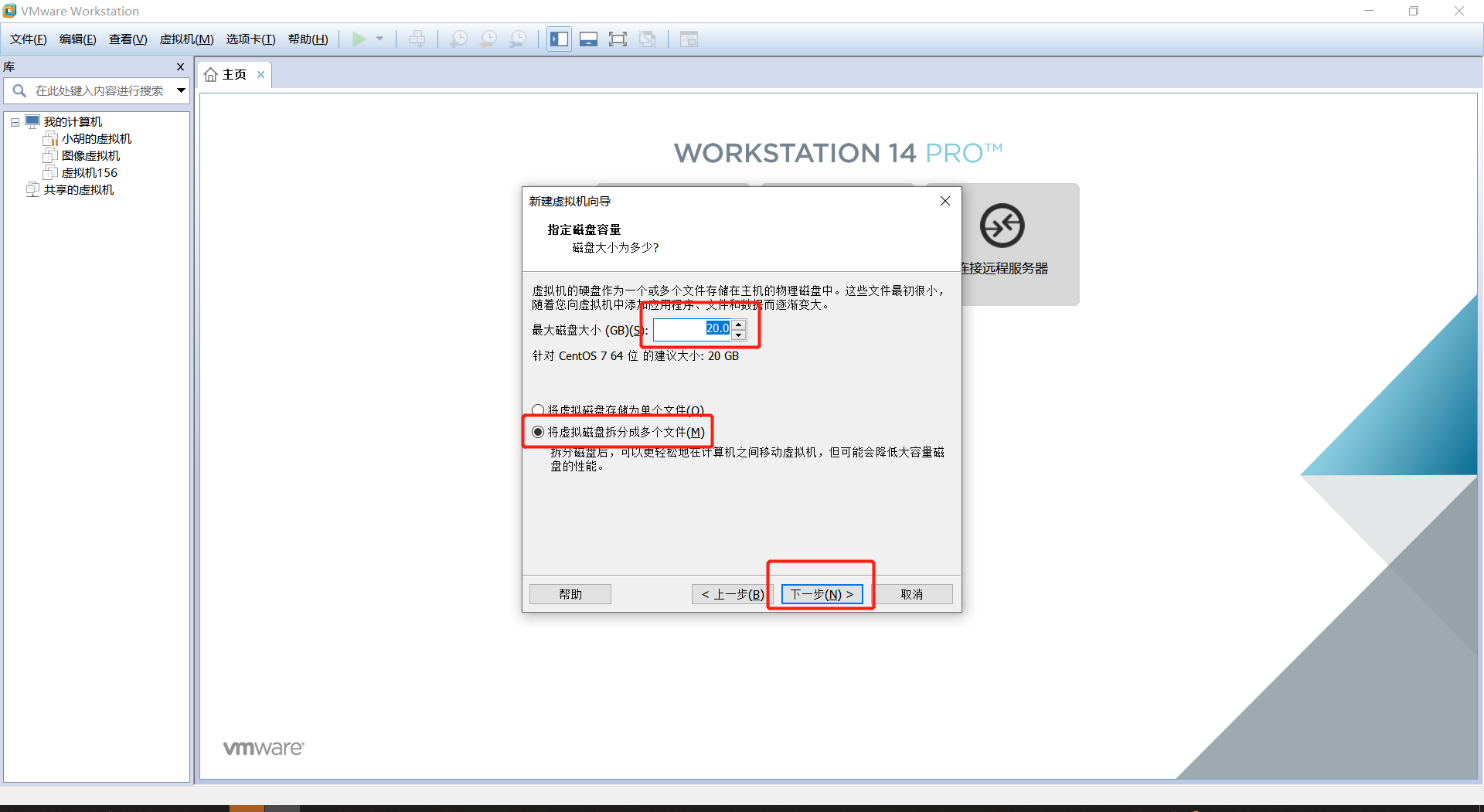Switch to the 主页 tab

coord(234,75)
